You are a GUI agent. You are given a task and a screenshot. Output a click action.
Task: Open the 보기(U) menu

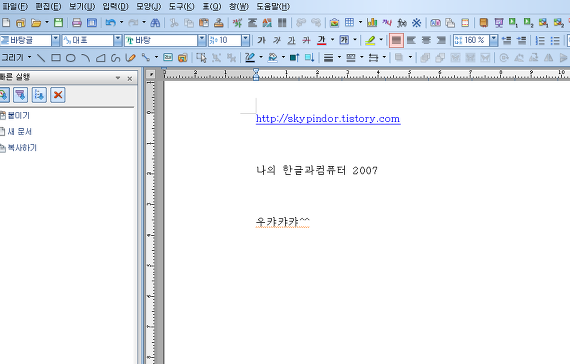coord(82,6)
